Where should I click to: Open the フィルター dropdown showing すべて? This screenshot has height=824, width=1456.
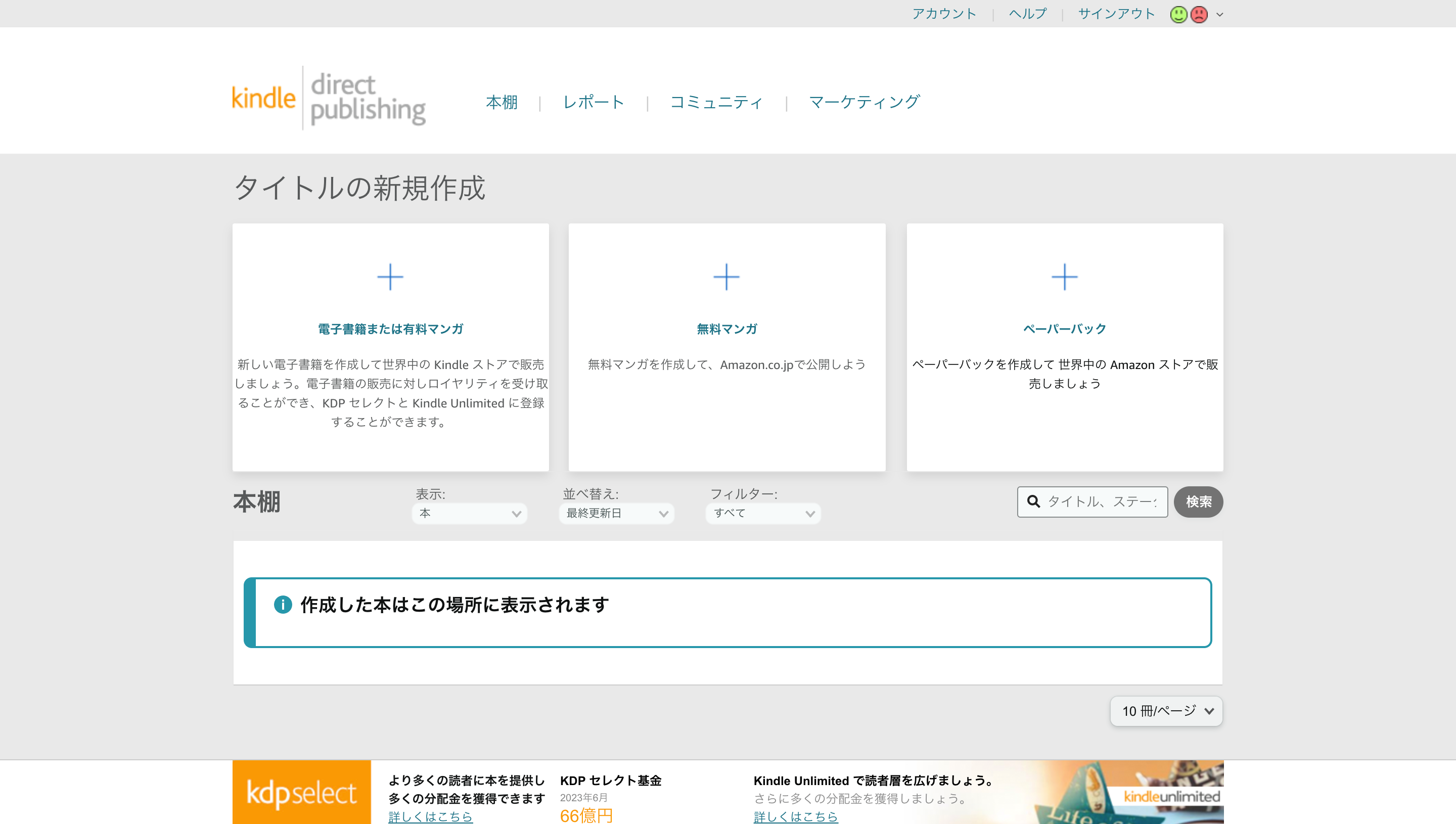(763, 513)
